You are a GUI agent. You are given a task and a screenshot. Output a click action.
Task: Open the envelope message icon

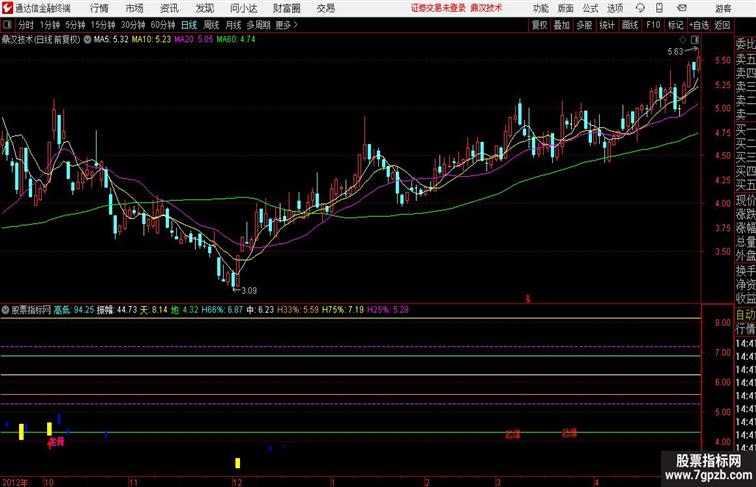pos(682,8)
